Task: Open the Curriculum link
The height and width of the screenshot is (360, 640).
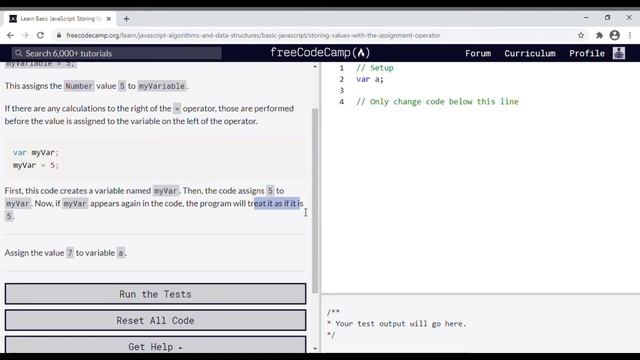Action: 530,53
